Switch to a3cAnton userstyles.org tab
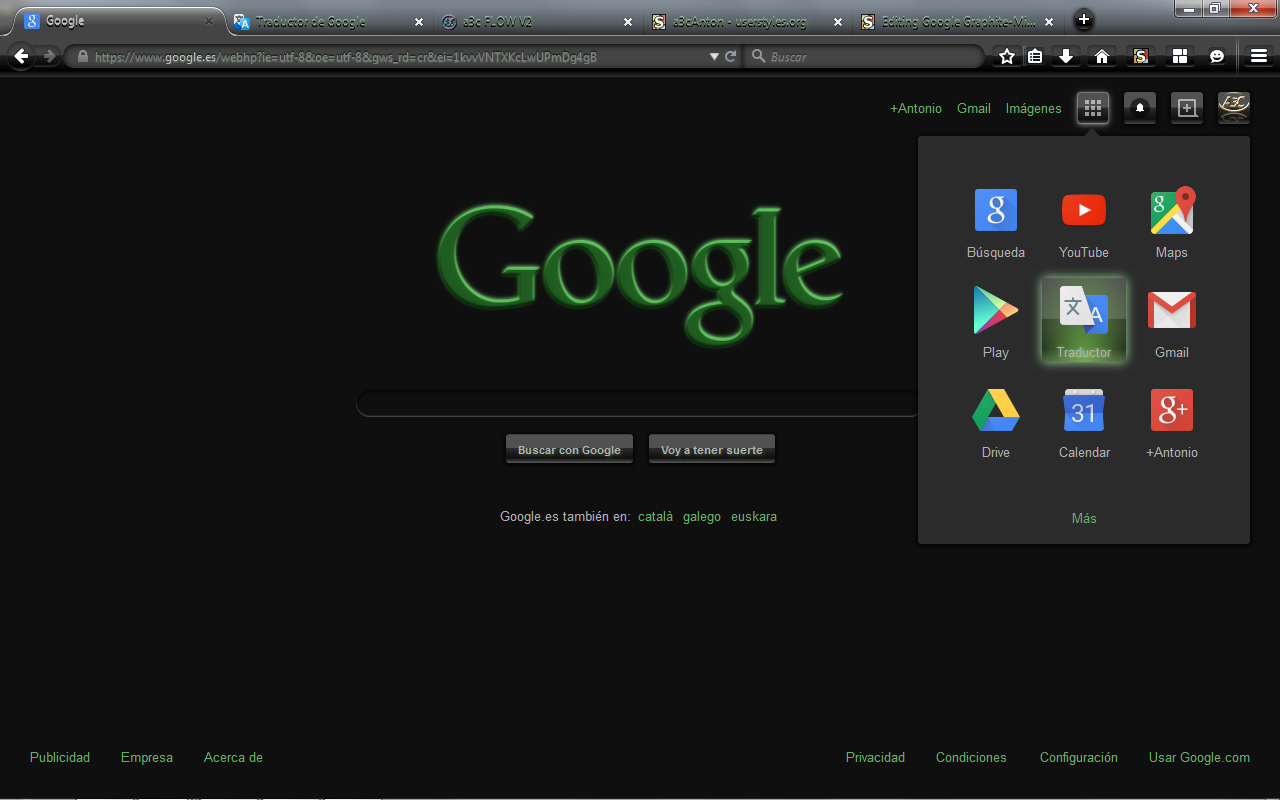The width and height of the screenshot is (1280, 800). 746,21
